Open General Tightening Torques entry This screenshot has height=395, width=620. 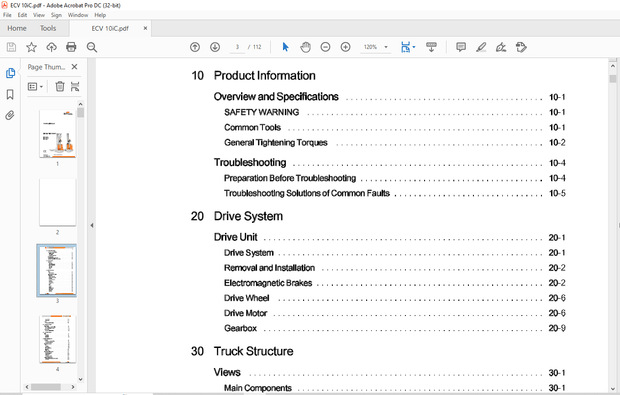(276, 143)
